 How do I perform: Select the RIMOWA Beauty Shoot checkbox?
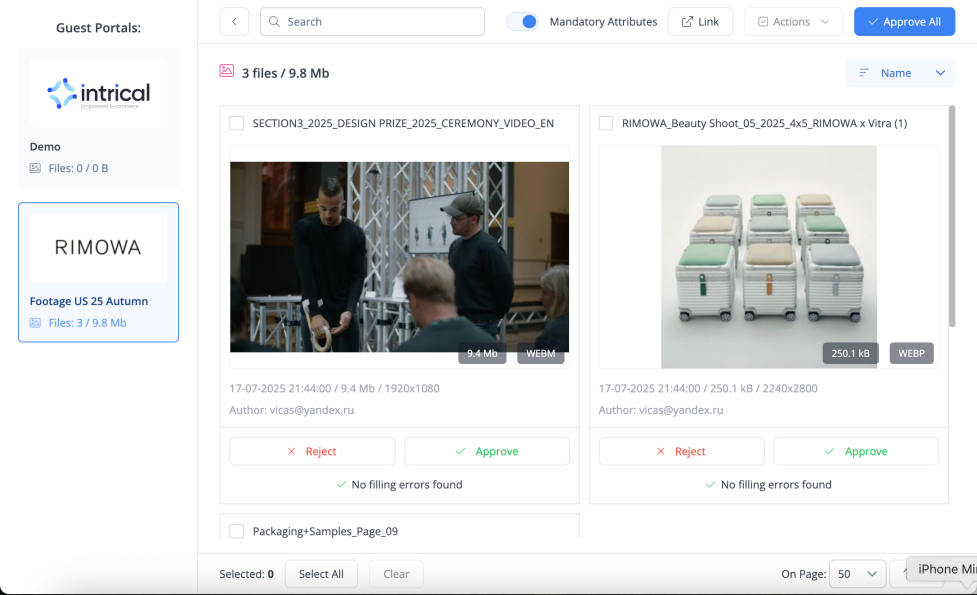[x=606, y=124]
